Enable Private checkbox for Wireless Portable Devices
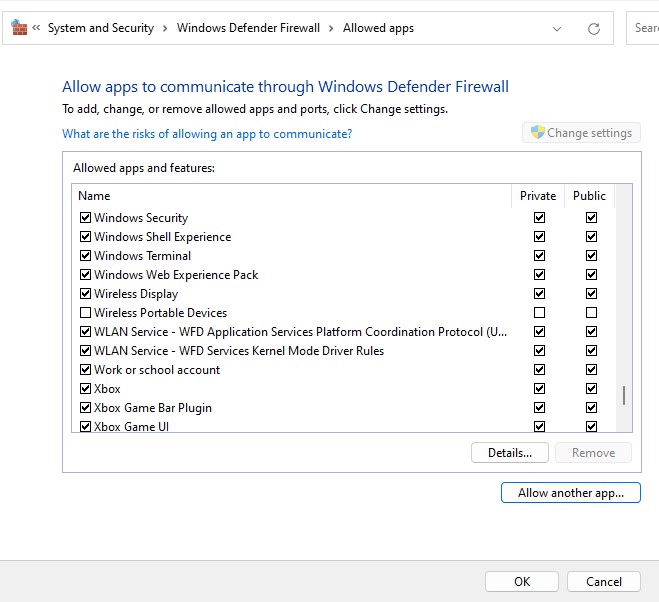The image size is (659, 602). (x=540, y=312)
